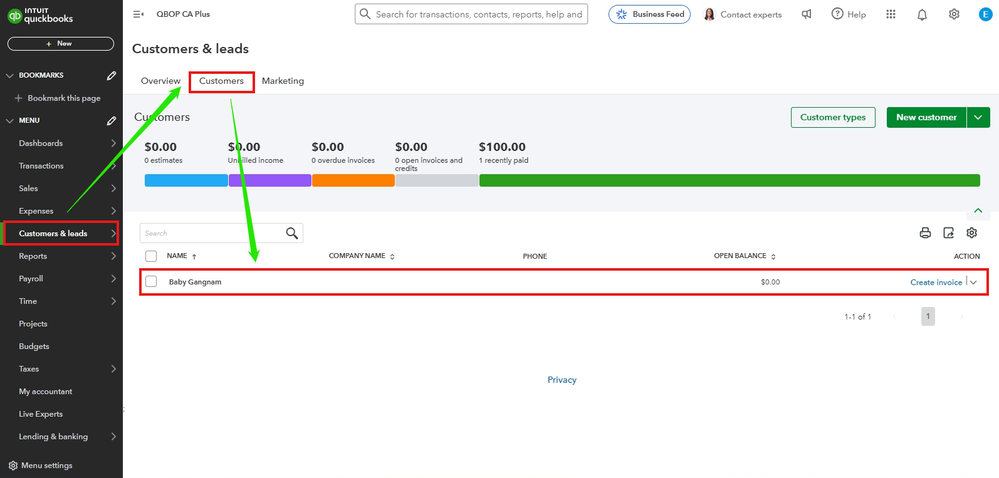The width and height of the screenshot is (999, 478).
Task: Collapse the Menu section
Action: point(9,120)
